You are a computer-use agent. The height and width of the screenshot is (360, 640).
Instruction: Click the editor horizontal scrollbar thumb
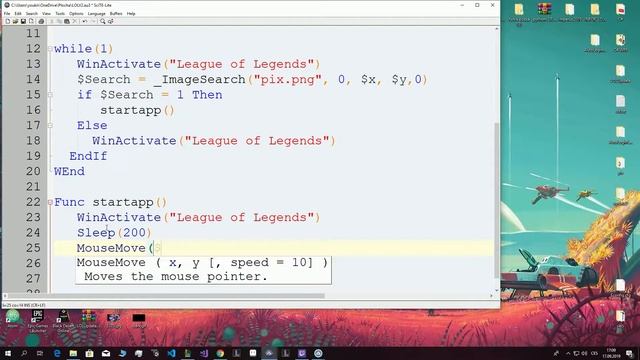pyautogui.click(x=165, y=296)
